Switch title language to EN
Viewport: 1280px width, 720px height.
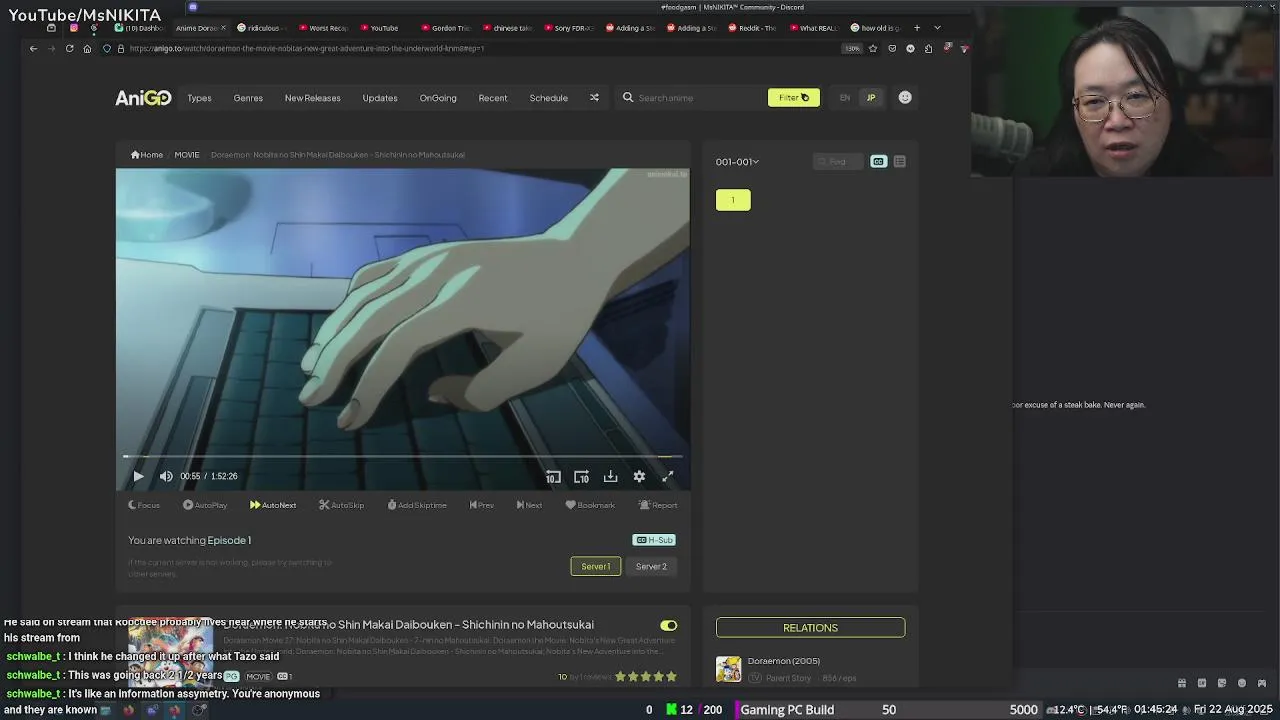[x=845, y=98]
